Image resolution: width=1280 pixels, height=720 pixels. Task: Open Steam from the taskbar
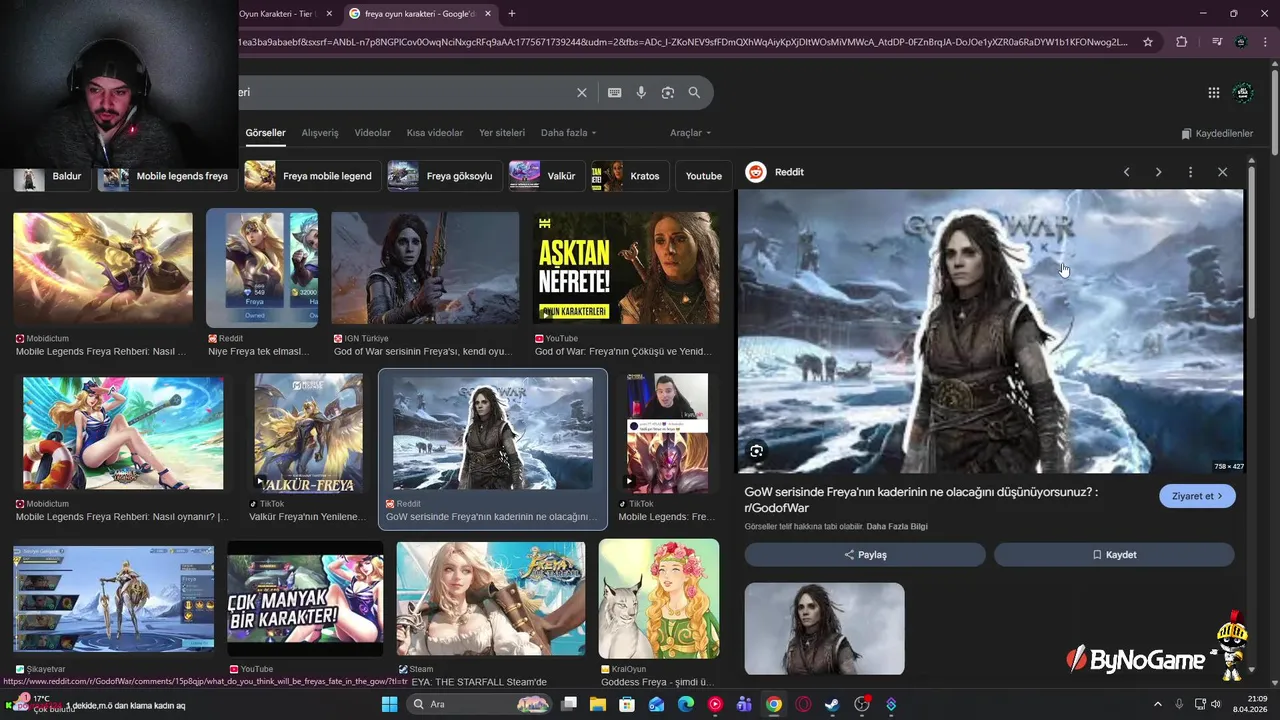(x=832, y=704)
